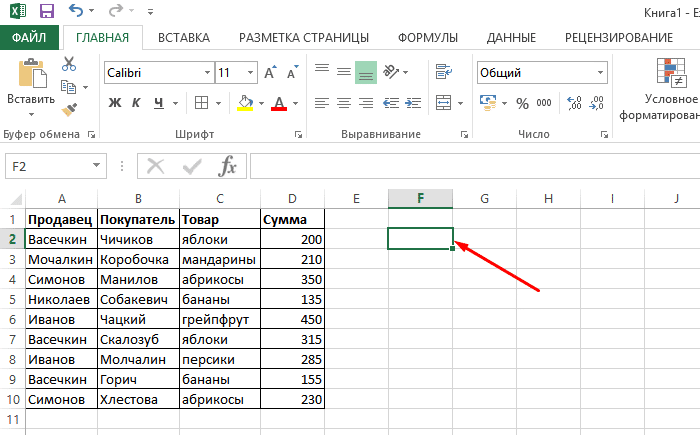
Task: Select cell containing грейпфрут
Action: [218, 319]
